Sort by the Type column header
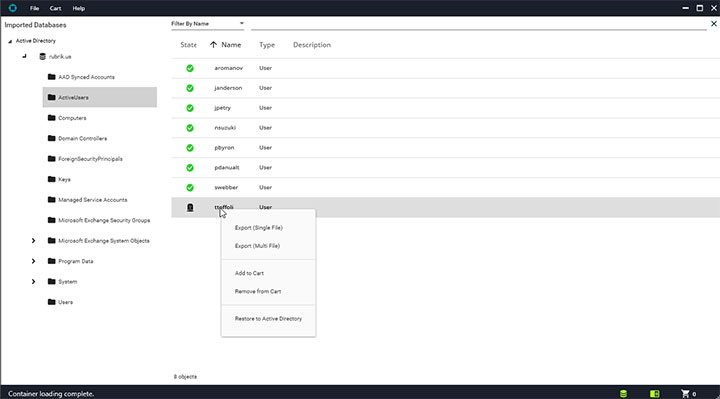The height and width of the screenshot is (399, 720). click(x=267, y=45)
